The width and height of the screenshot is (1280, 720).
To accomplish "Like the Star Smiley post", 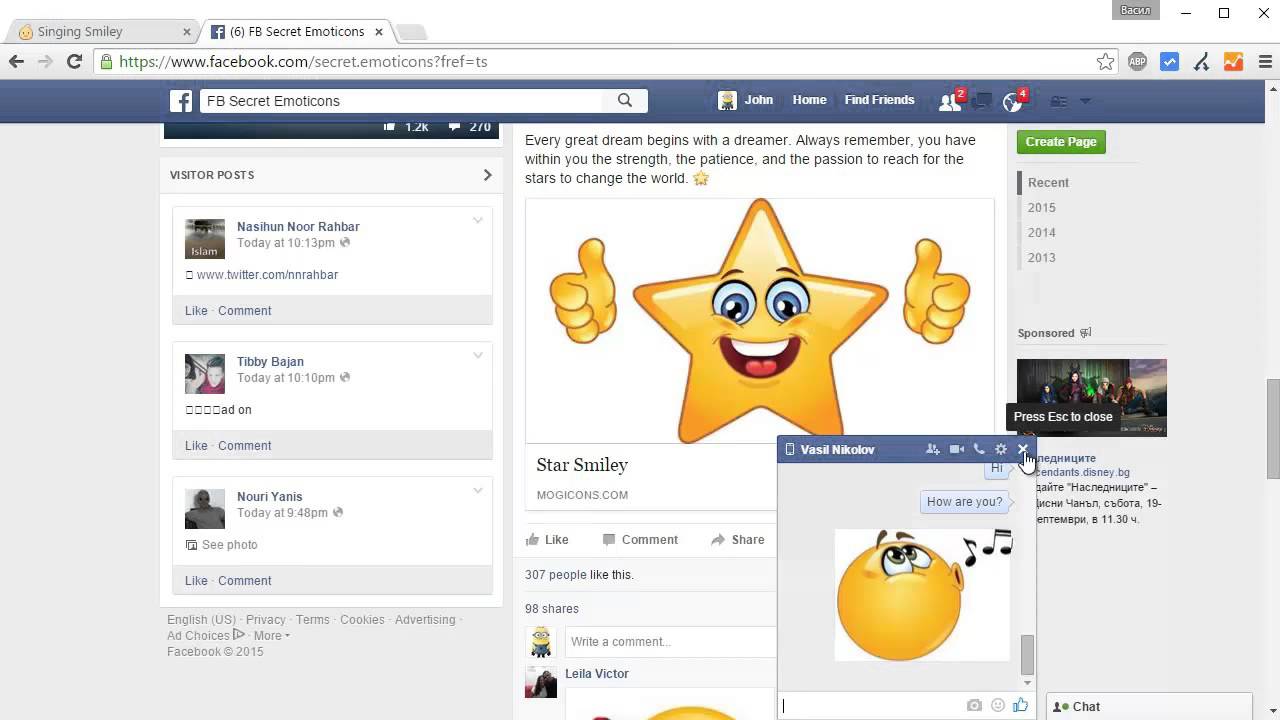I will pos(547,540).
